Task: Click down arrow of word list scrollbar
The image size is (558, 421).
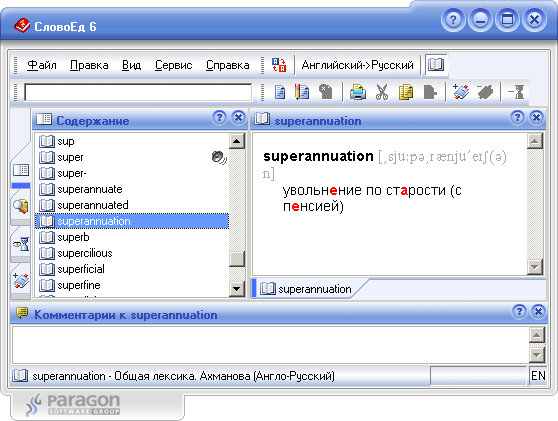Action: [237, 289]
